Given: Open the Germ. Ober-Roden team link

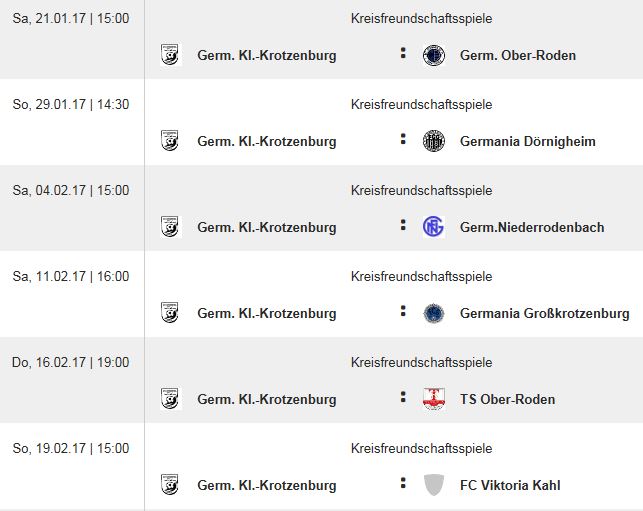Looking at the screenshot, I should point(518,55).
